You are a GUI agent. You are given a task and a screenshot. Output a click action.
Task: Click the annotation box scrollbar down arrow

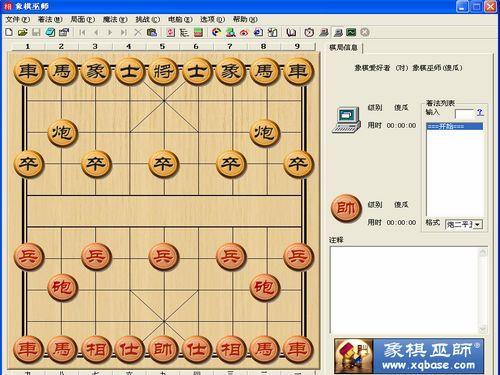[x=483, y=329]
